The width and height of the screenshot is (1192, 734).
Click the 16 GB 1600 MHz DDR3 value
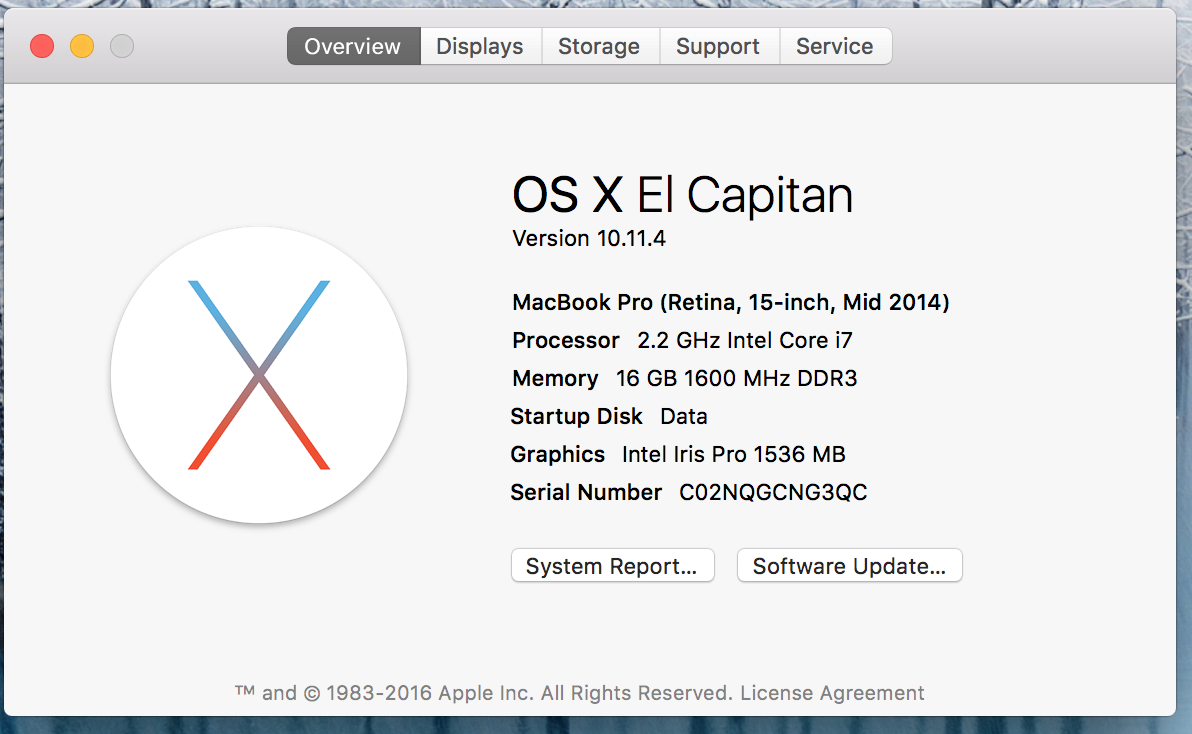(736, 378)
